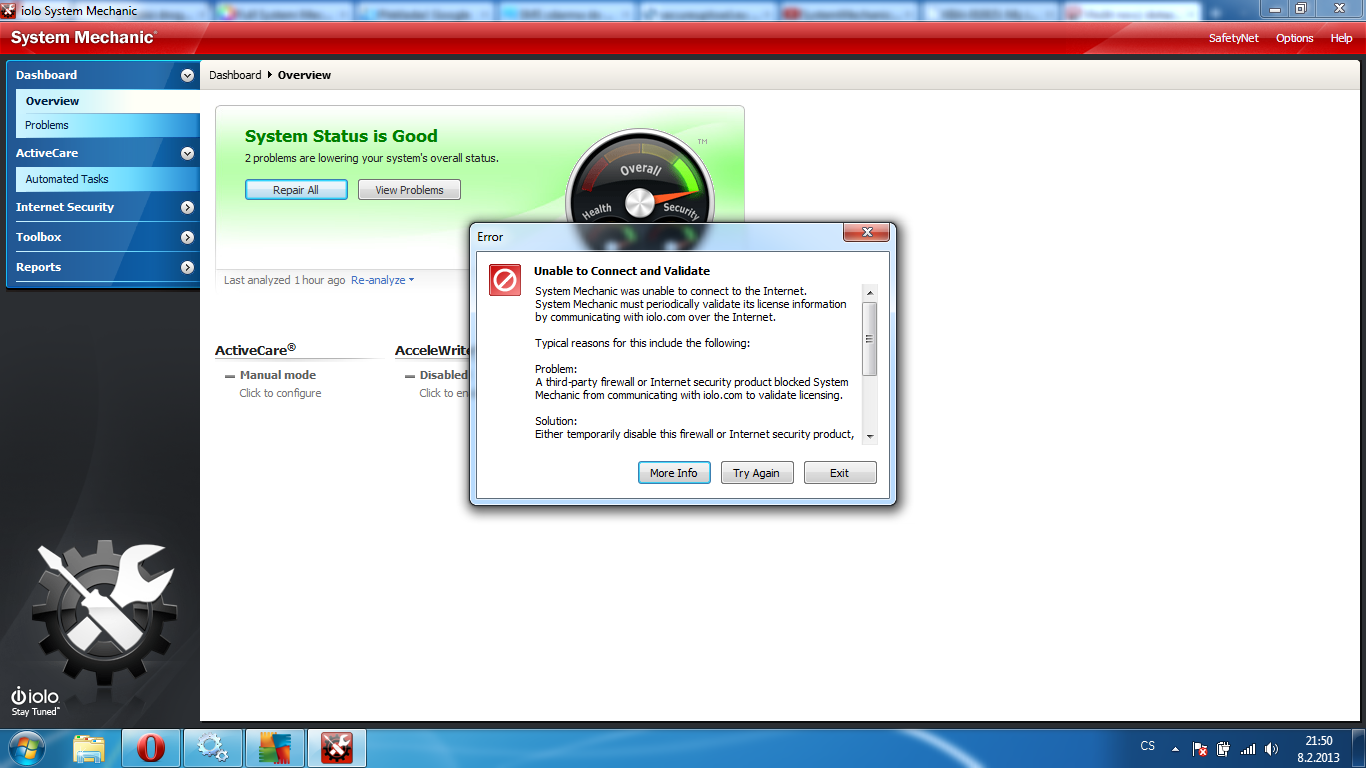Screen dimensions: 1366x768
Task: Click the power battery tray icon
Action: tap(1224, 748)
